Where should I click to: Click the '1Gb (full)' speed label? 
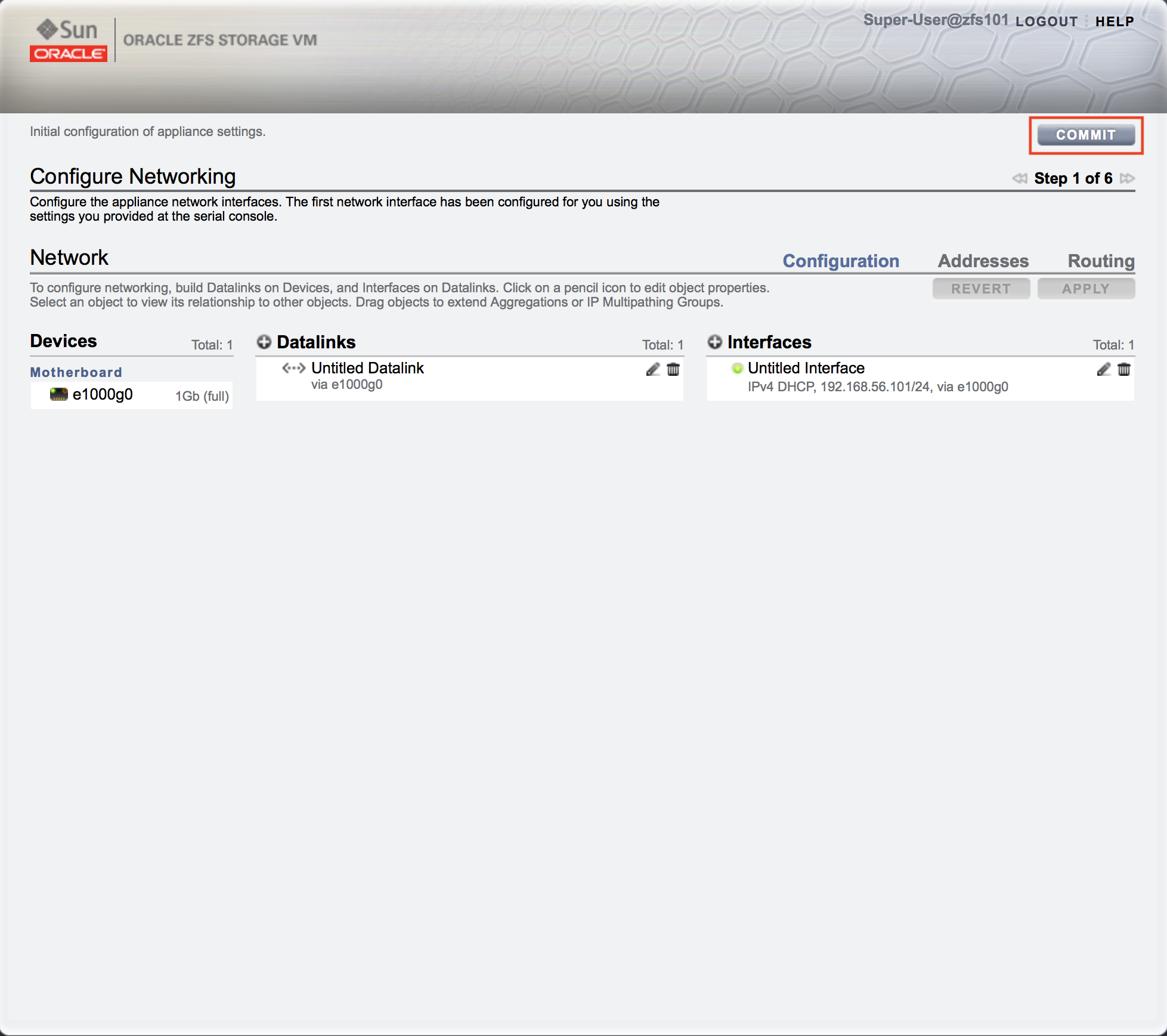(202, 396)
